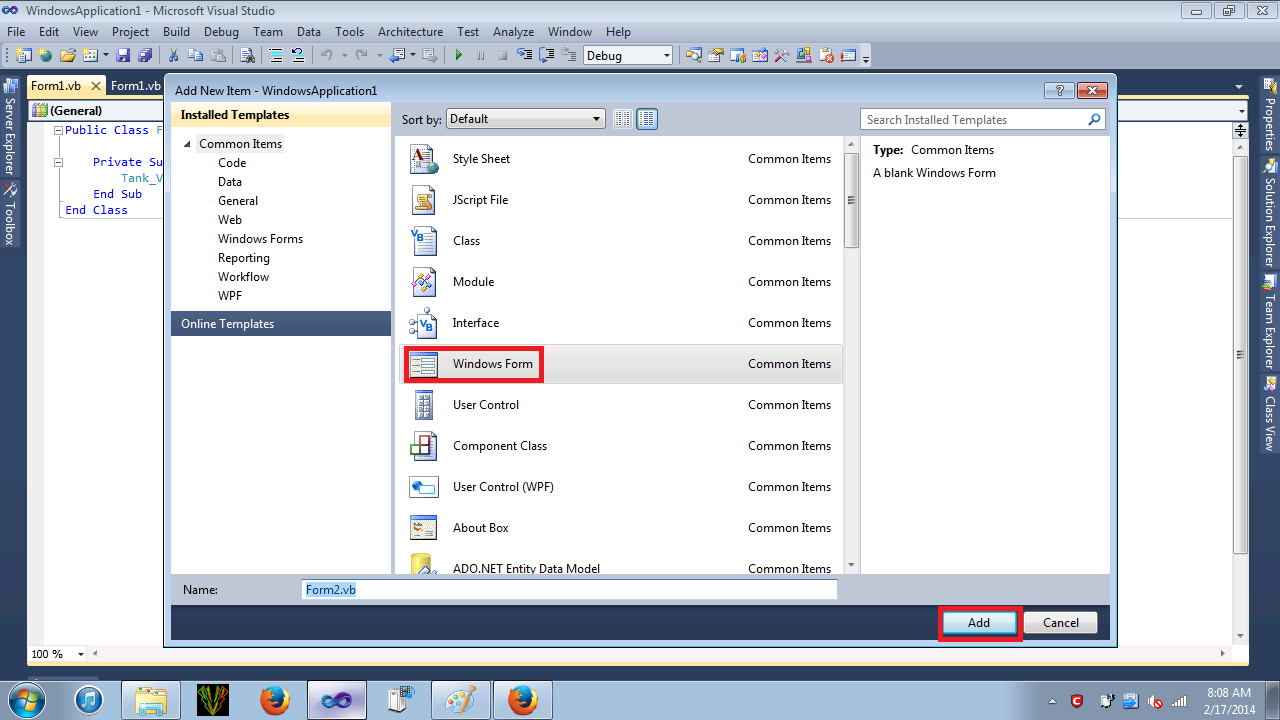The width and height of the screenshot is (1280, 720).
Task: Open the Windows Start button
Action: (x=27, y=700)
